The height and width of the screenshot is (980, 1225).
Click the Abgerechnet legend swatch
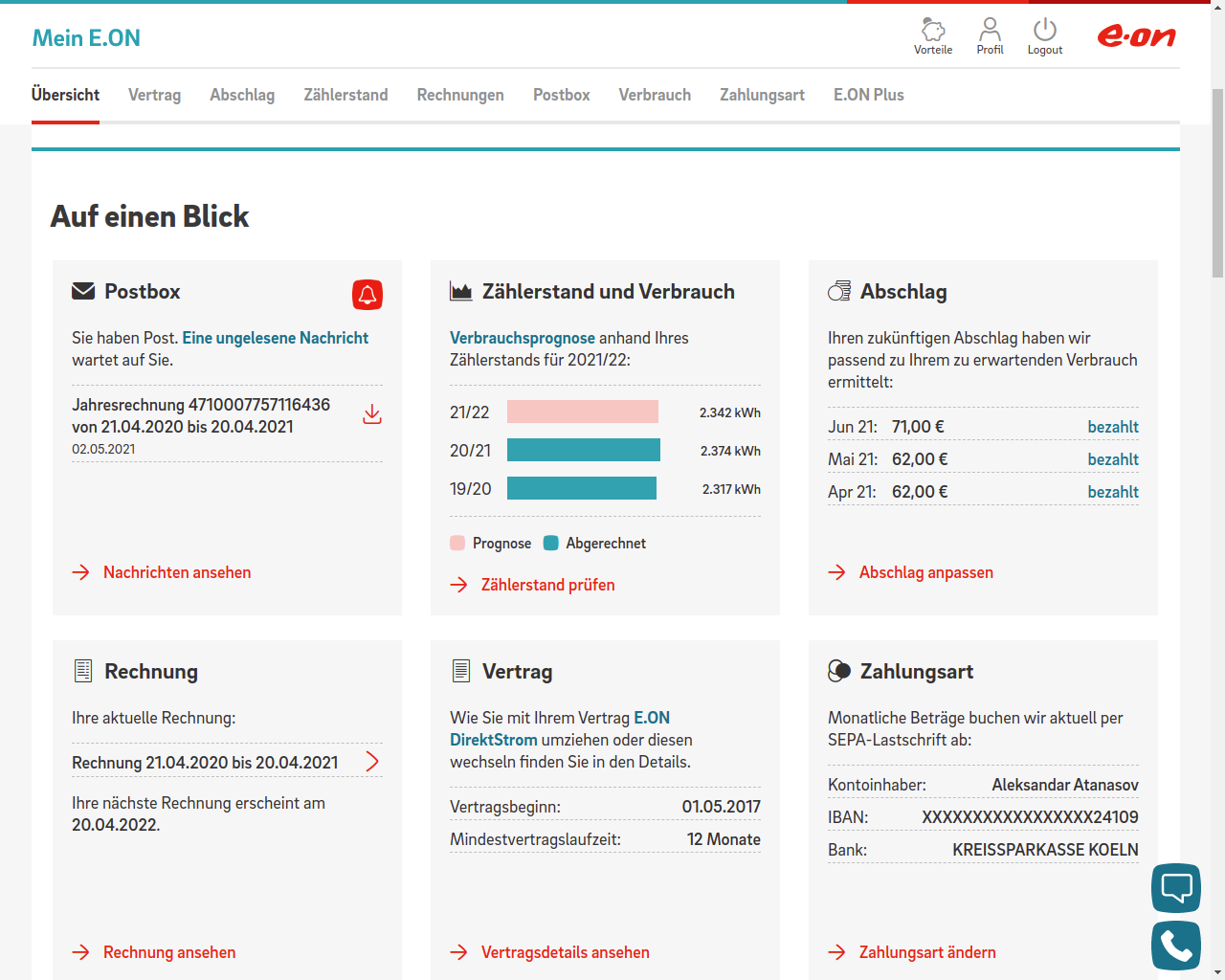tap(550, 543)
